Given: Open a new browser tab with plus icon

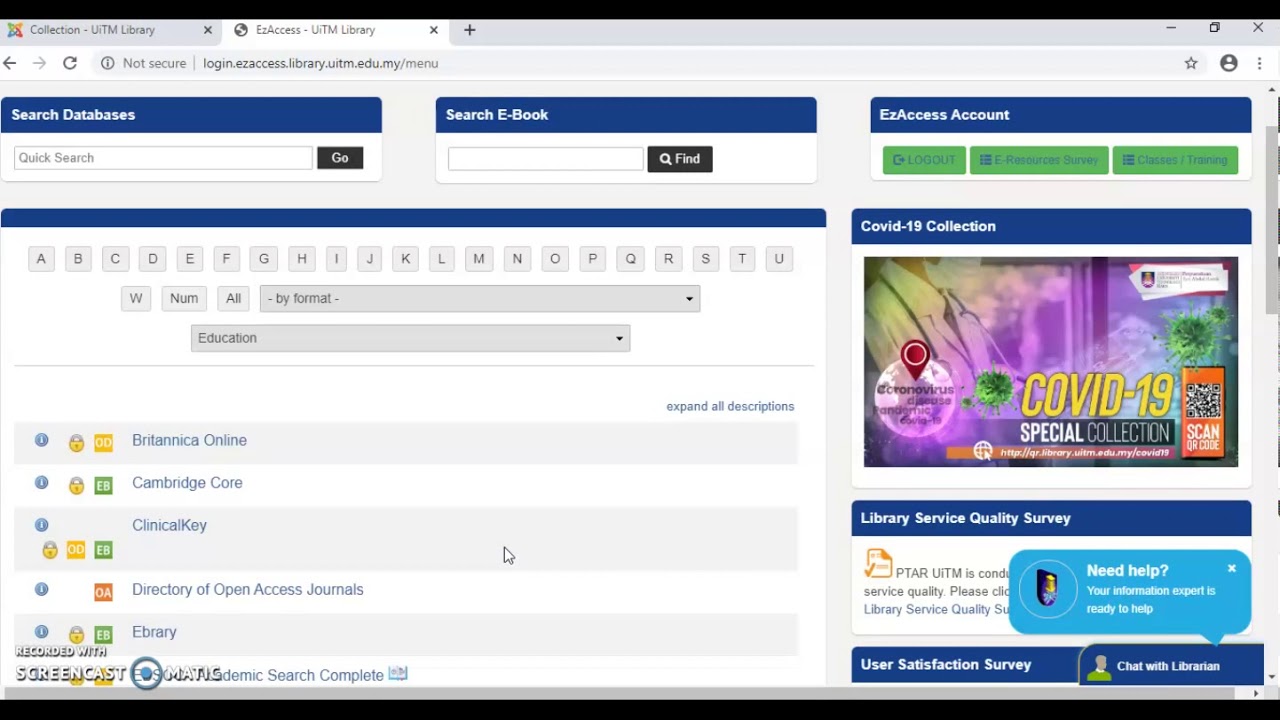Looking at the screenshot, I should [x=470, y=30].
